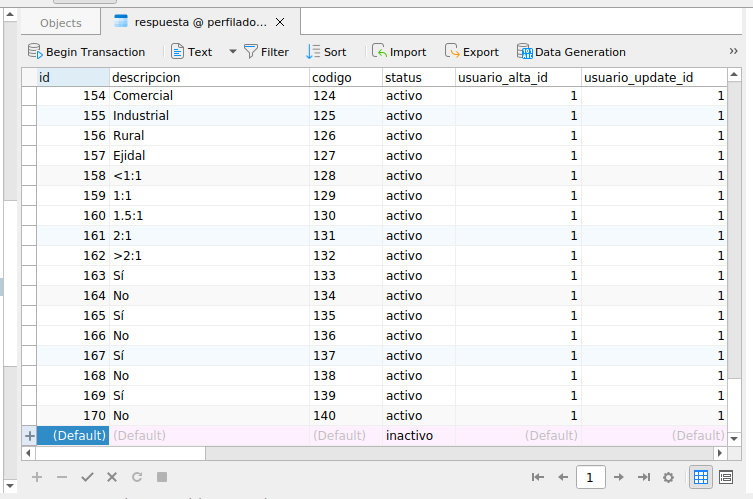Select the new-row inactivo status cell
Image resolution: width=753 pixels, height=499 pixels.
[x=418, y=436]
